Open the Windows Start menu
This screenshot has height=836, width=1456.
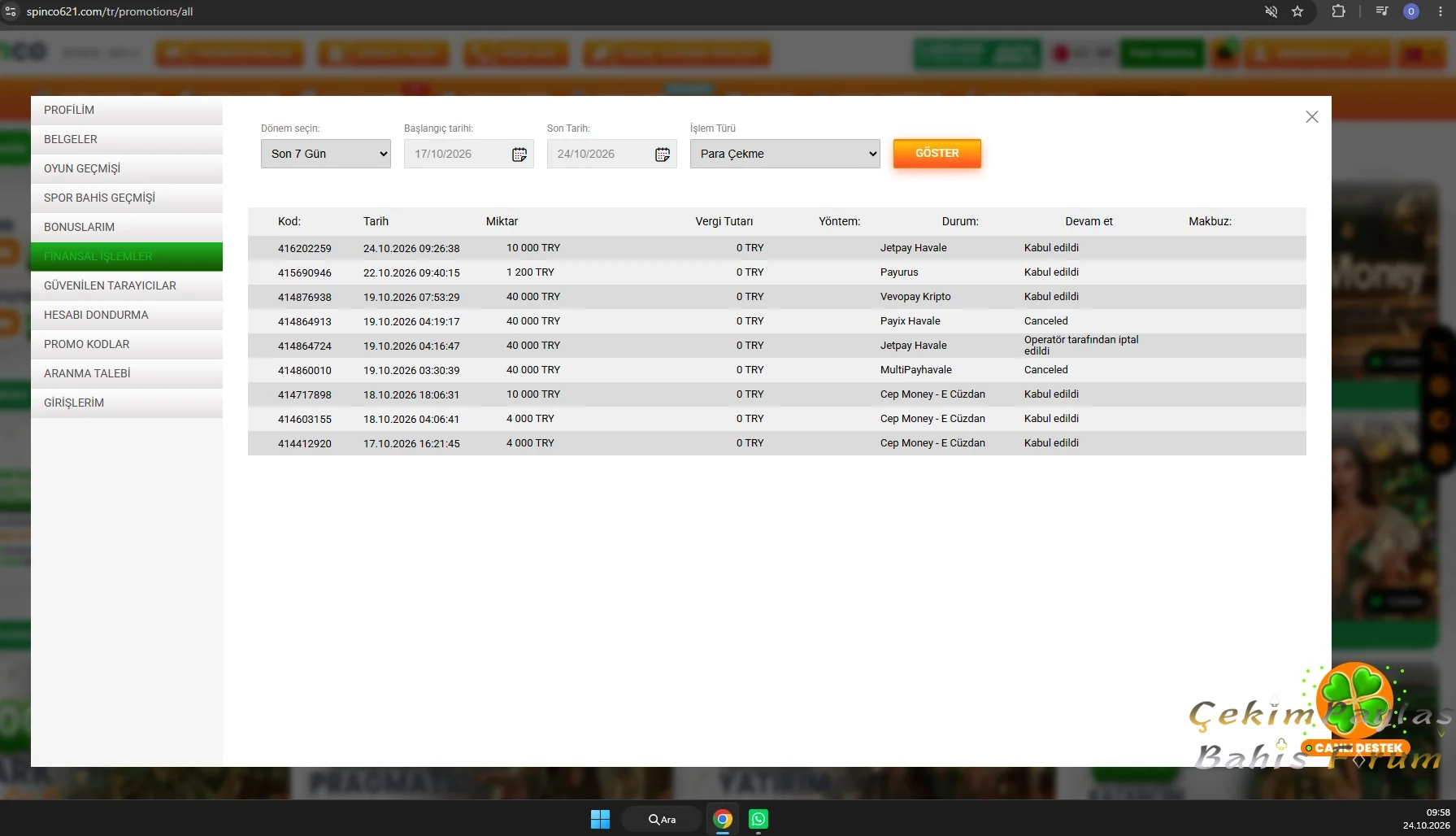pyautogui.click(x=600, y=819)
